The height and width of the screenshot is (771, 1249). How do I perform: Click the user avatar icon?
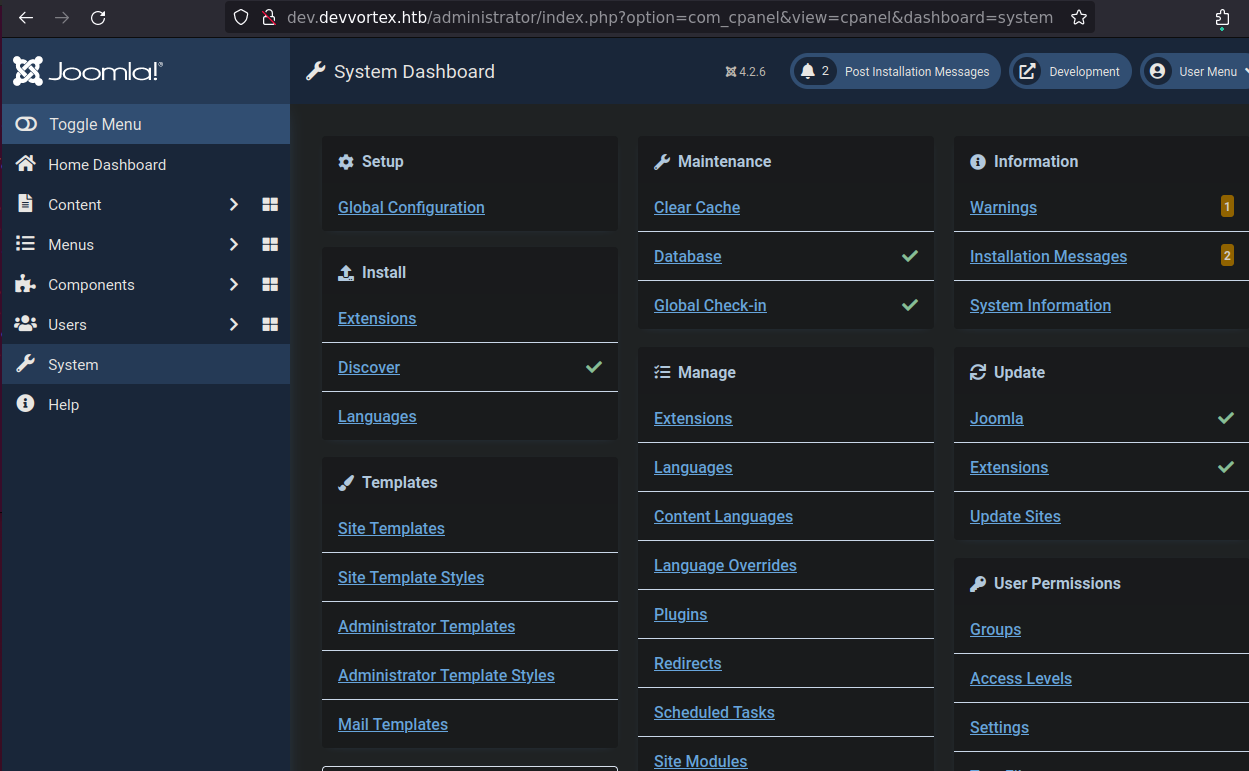1158,71
